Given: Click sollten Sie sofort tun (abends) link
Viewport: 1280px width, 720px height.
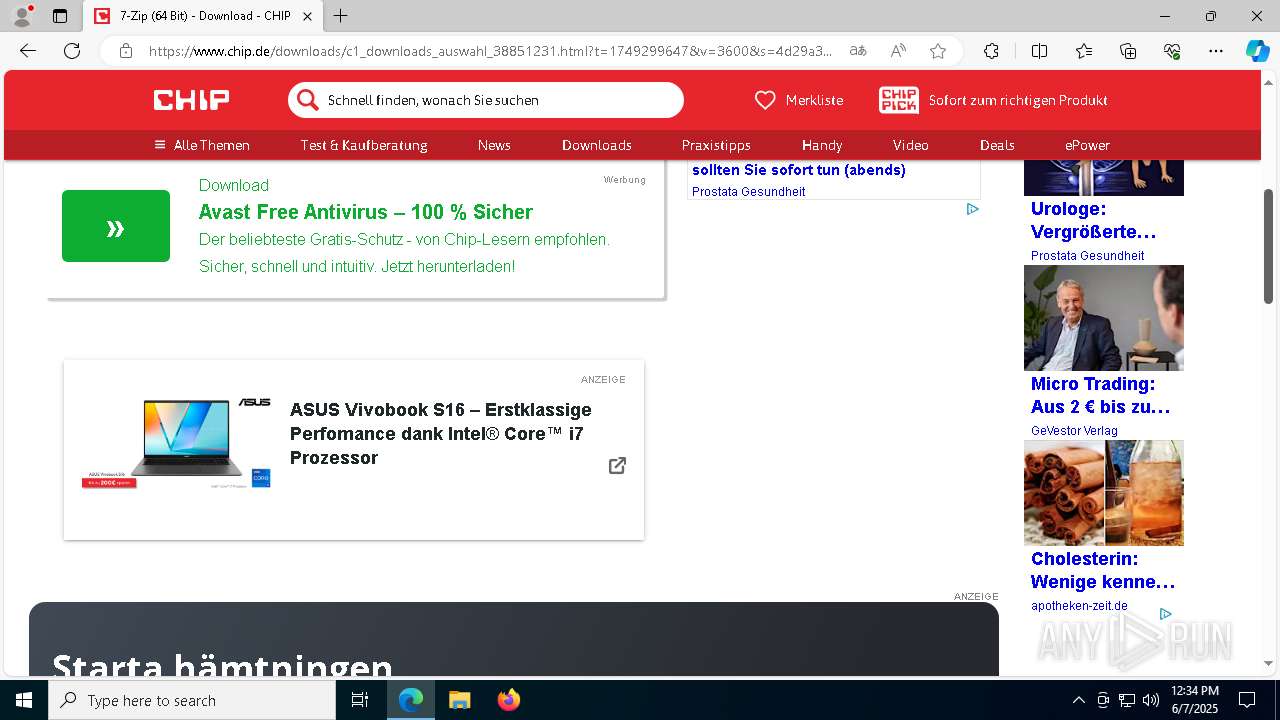Looking at the screenshot, I should 799,170.
